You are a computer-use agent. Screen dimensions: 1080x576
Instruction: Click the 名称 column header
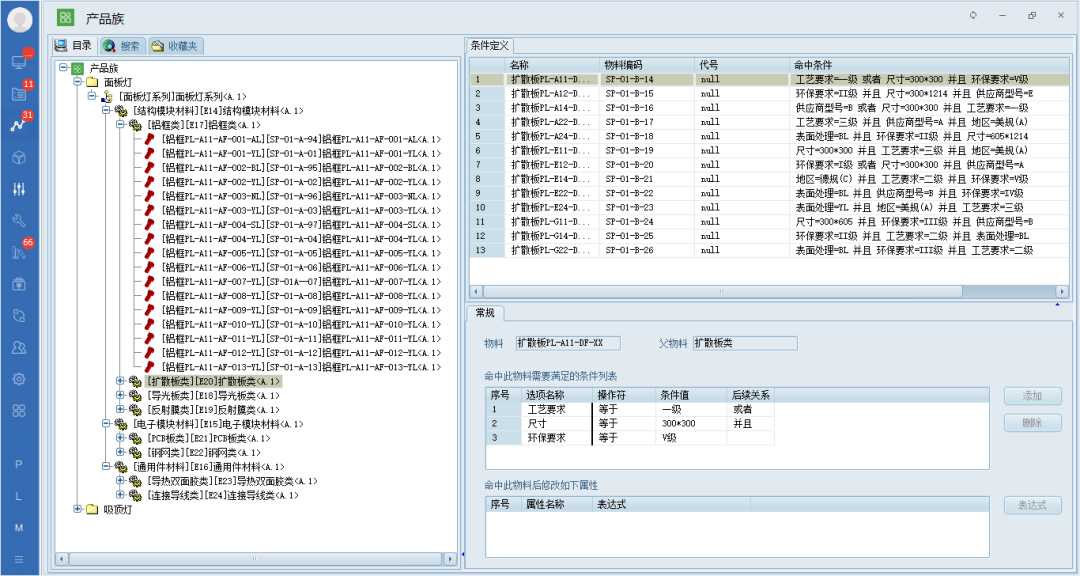[x=552, y=65]
